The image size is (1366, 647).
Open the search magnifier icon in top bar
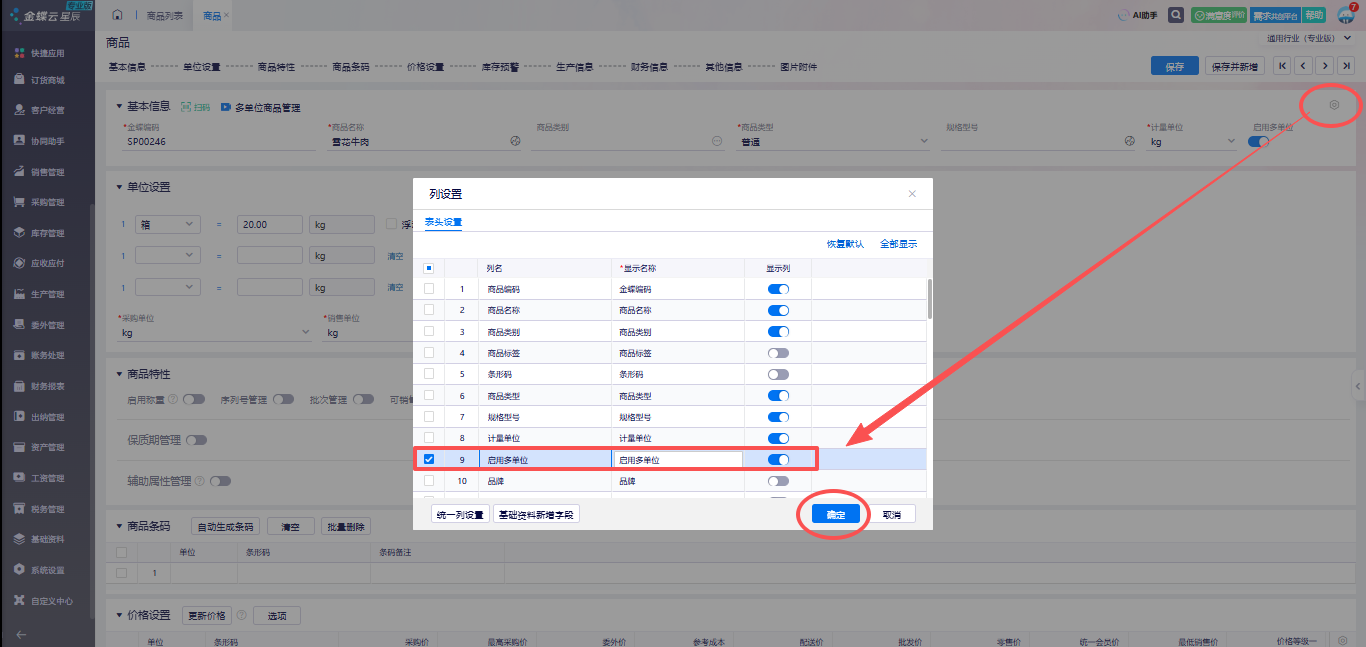(x=1176, y=15)
